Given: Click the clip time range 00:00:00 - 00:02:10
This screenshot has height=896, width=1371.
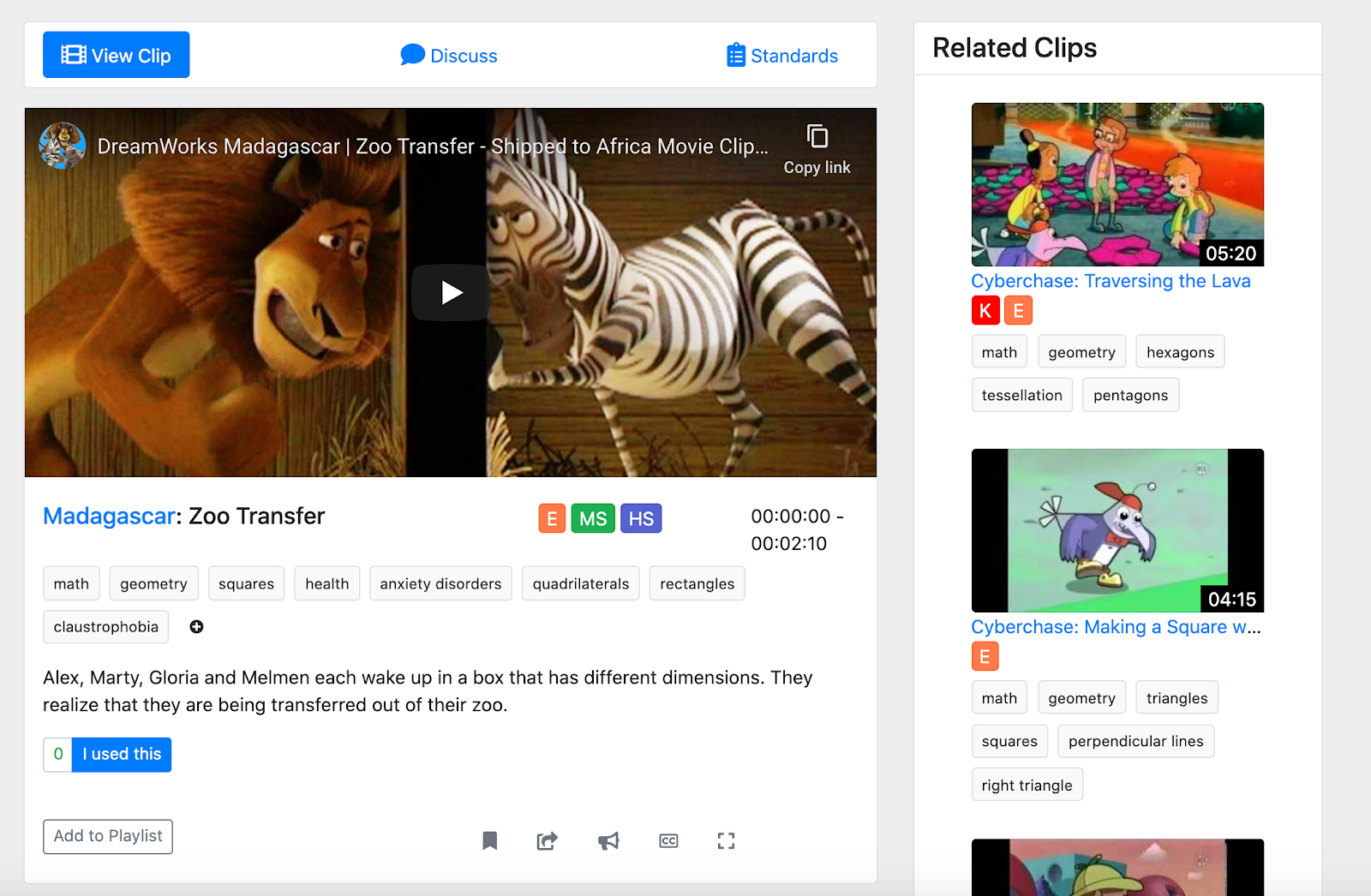Looking at the screenshot, I should pyautogui.click(x=797, y=529).
